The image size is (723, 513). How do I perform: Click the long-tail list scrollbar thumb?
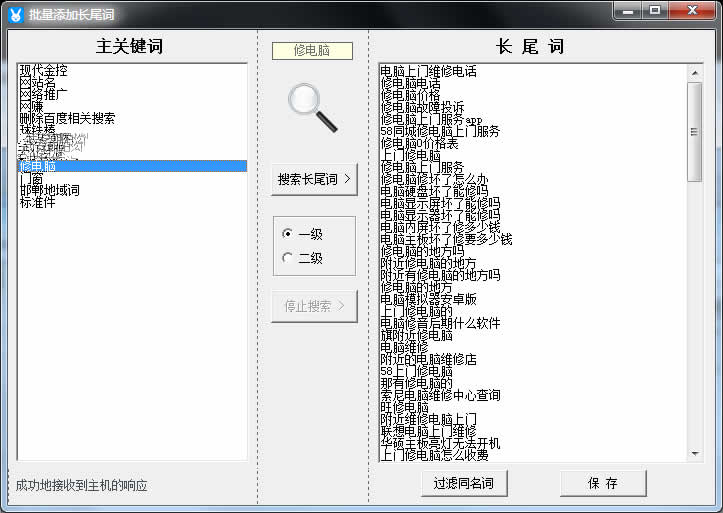(x=696, y=130)
